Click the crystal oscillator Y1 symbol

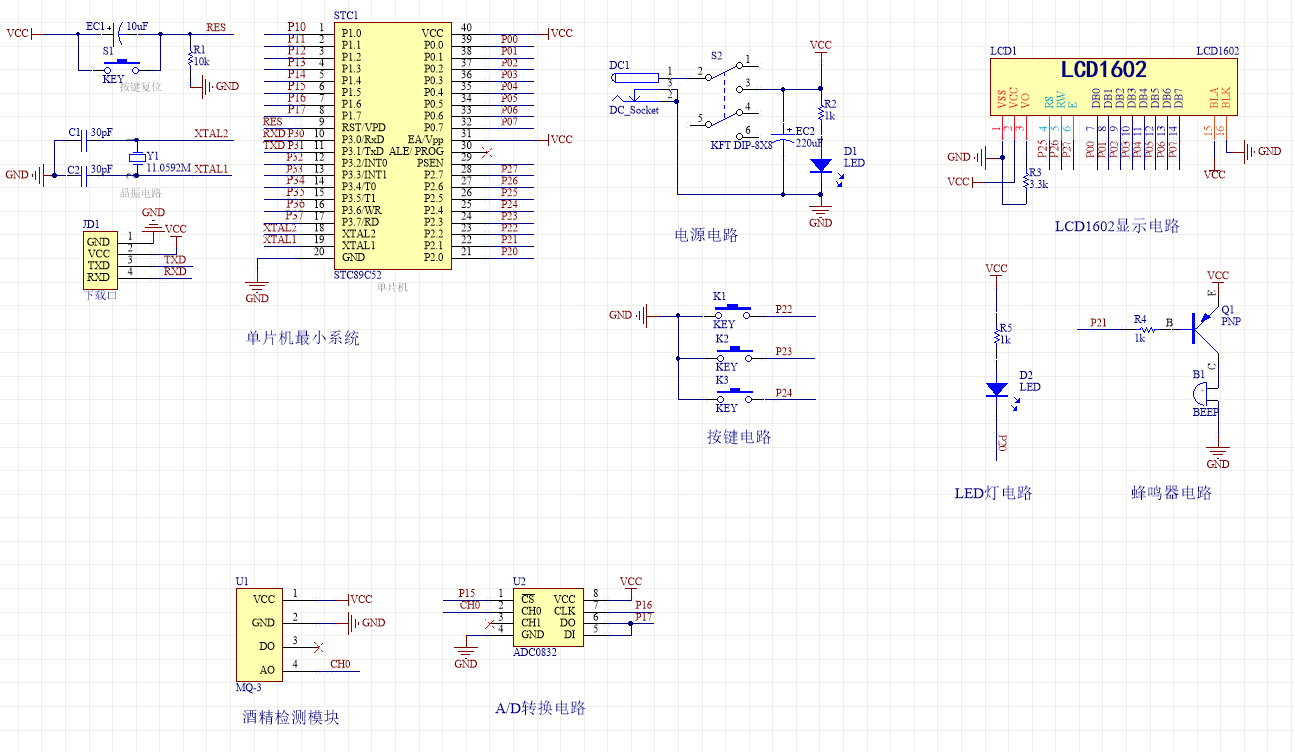[138, 157]
